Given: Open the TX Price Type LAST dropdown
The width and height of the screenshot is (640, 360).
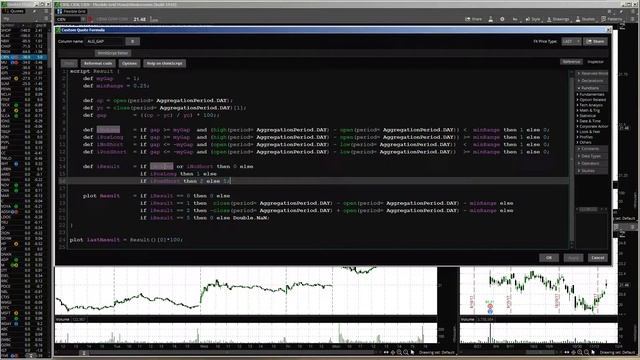Looking at the screenshot, I should [571, 41].
